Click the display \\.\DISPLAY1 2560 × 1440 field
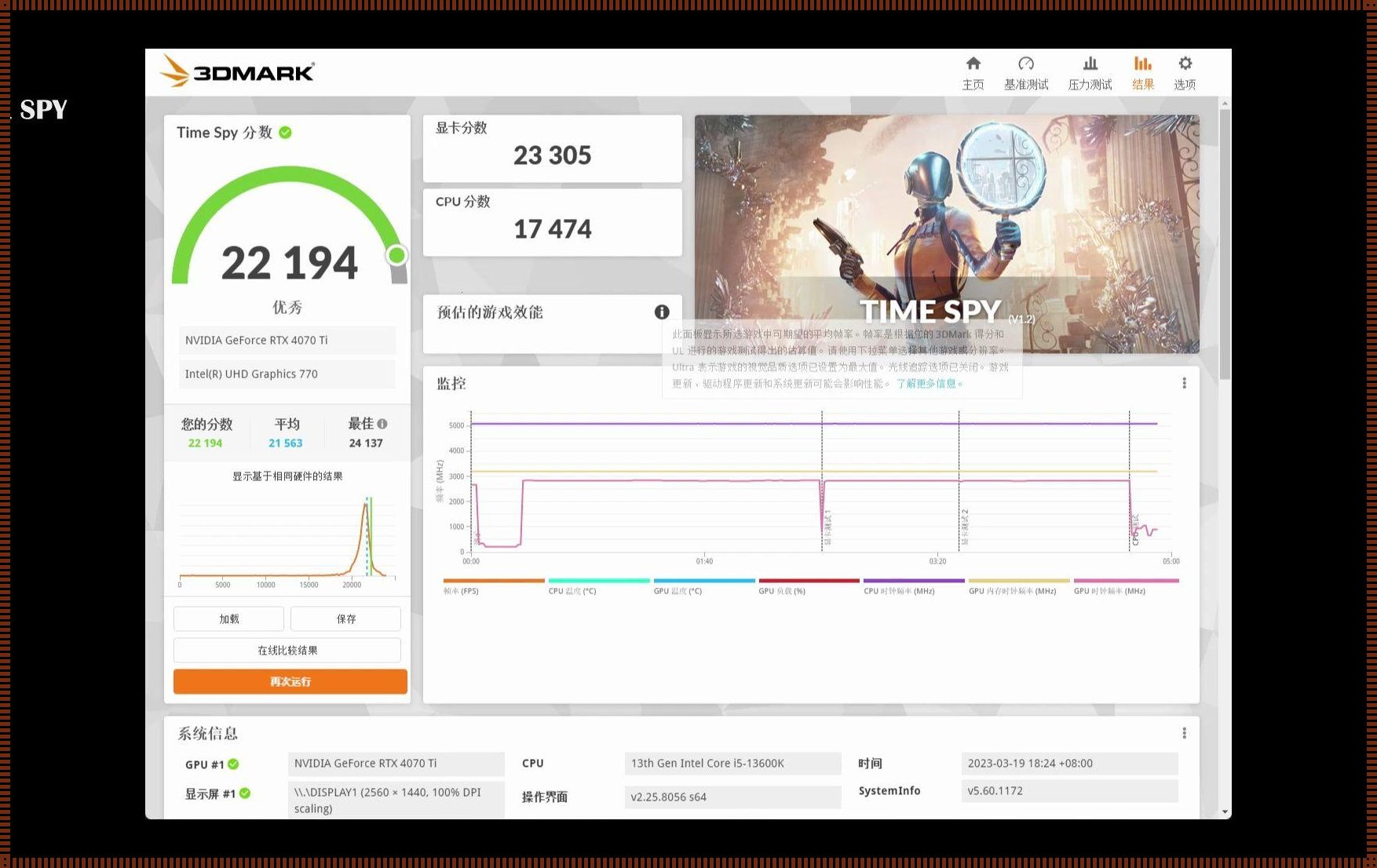Image resolution: width=1377 pixels, height=868 pixels. click(x=396, y=801)
